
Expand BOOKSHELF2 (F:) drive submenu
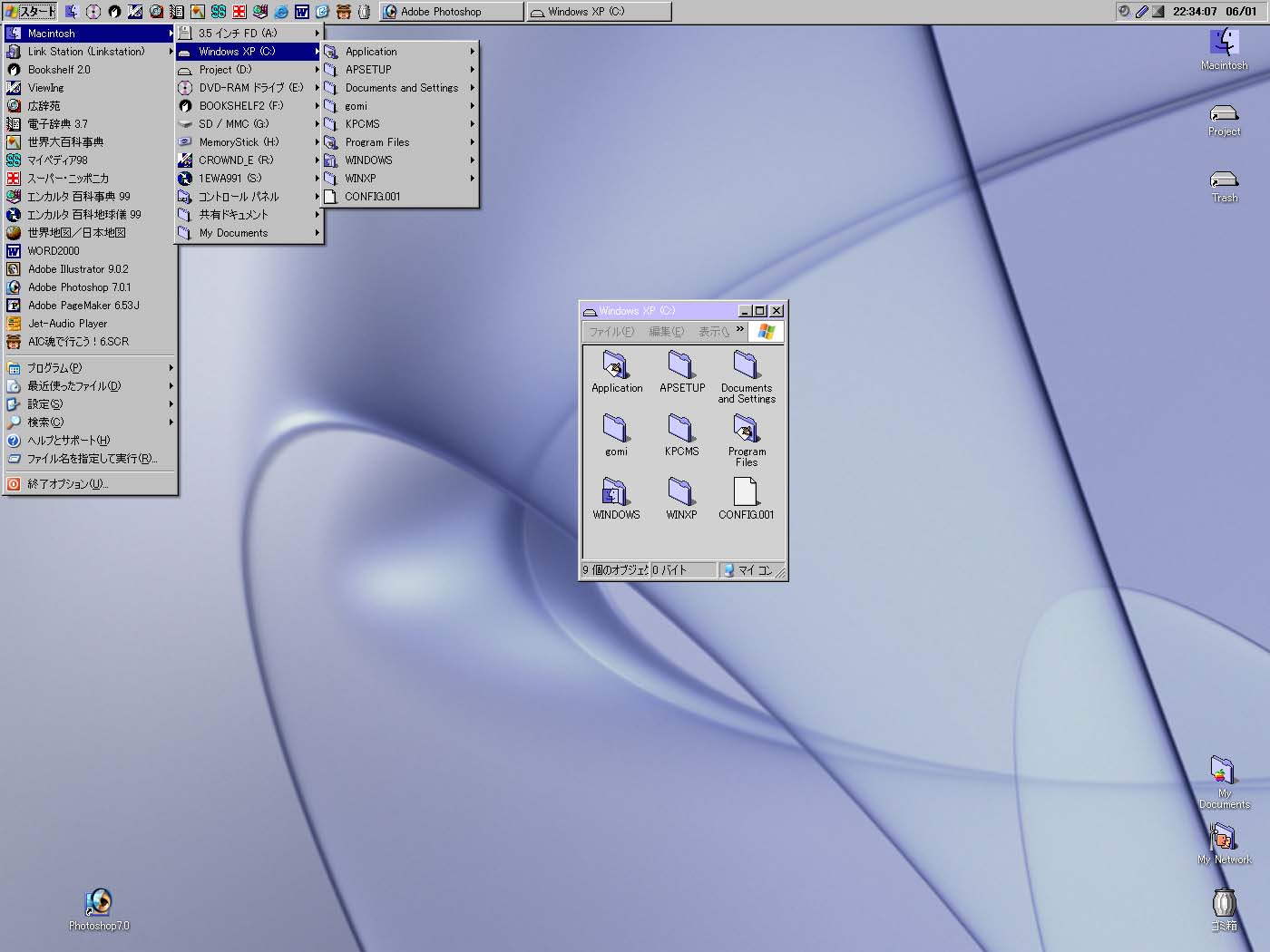click(249, 105)
